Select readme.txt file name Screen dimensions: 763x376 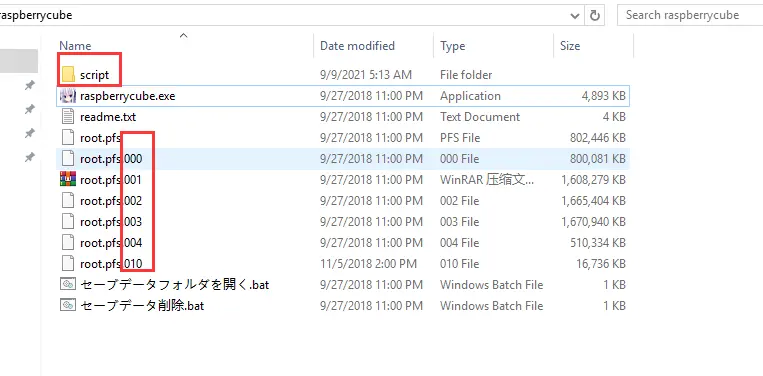tap(108, 117)
